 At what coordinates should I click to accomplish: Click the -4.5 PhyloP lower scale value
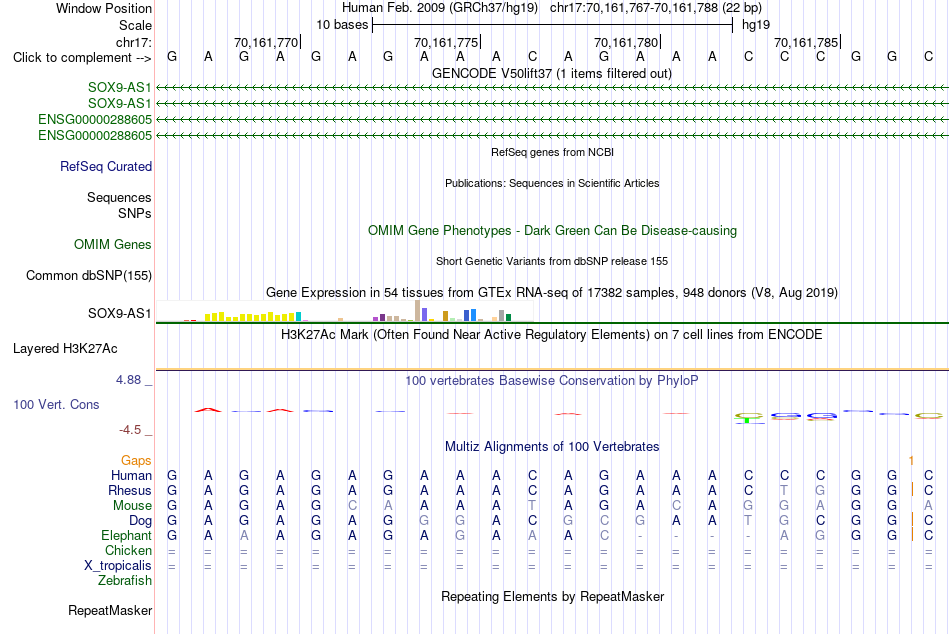(x=130, y=430)
